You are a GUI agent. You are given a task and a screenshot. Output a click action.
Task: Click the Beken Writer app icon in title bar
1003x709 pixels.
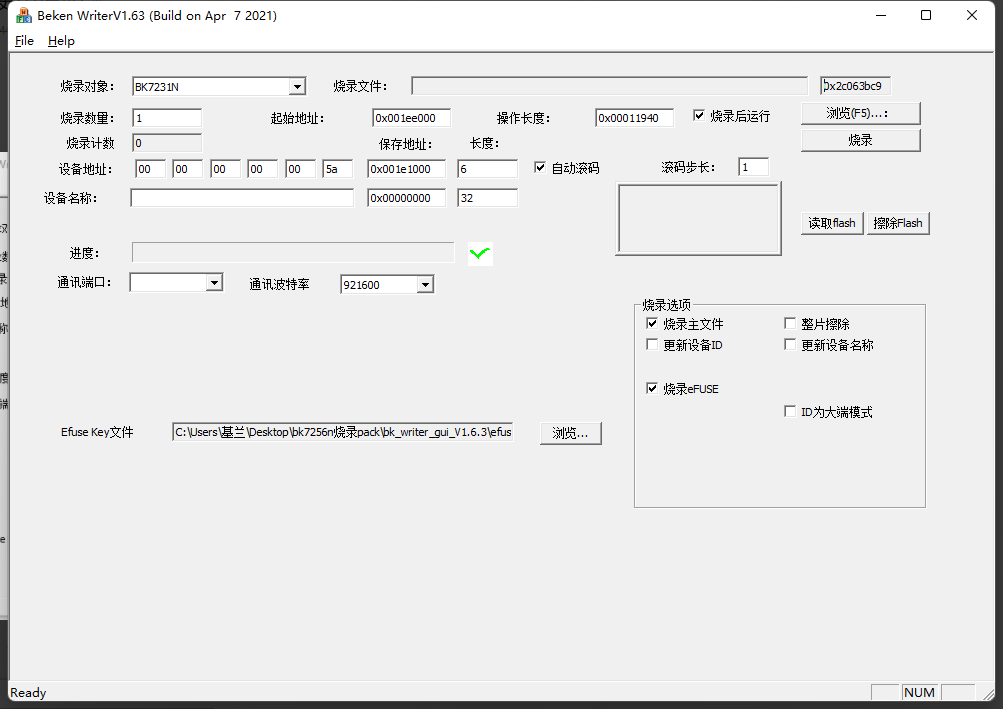pyautogui.click(x=24, y=15)
